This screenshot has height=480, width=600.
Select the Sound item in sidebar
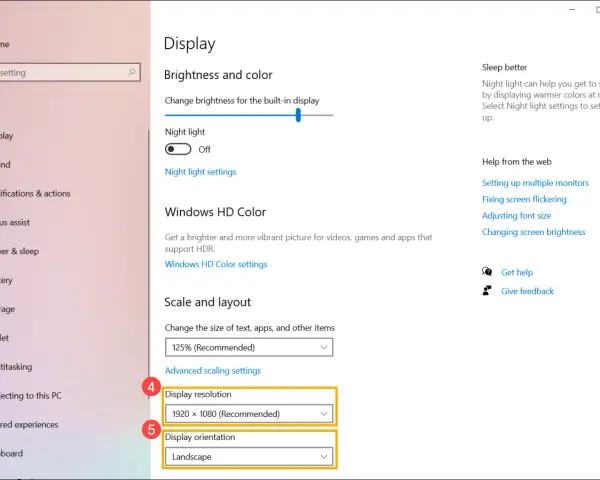coord(5,165)
